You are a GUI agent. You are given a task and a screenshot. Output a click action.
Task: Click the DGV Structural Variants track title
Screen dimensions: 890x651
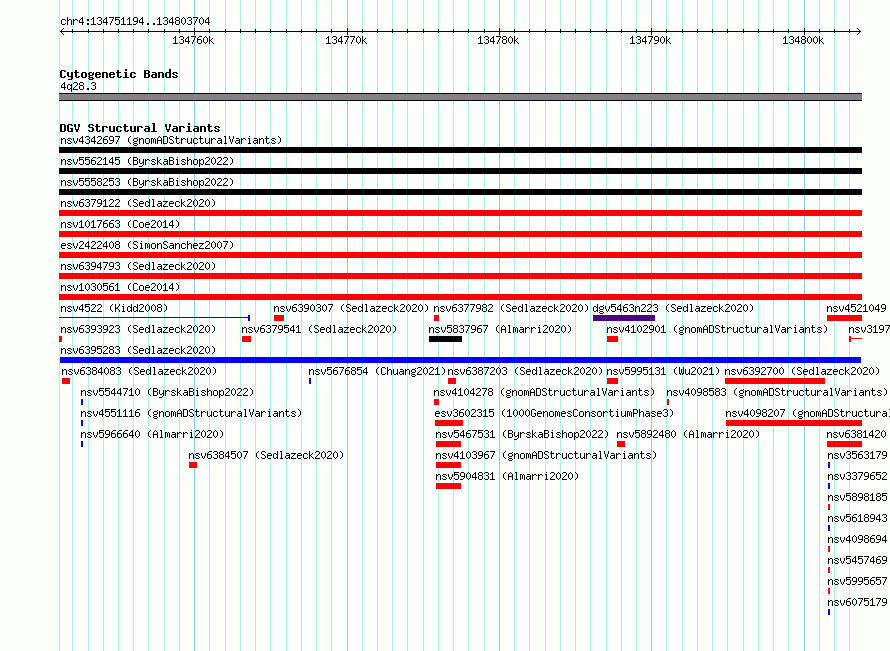(x=140, y=128)
